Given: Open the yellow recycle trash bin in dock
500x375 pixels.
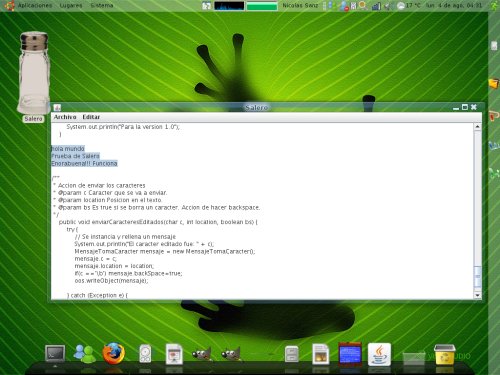Looking at the screenshot, I should click(x=444, y=355).
